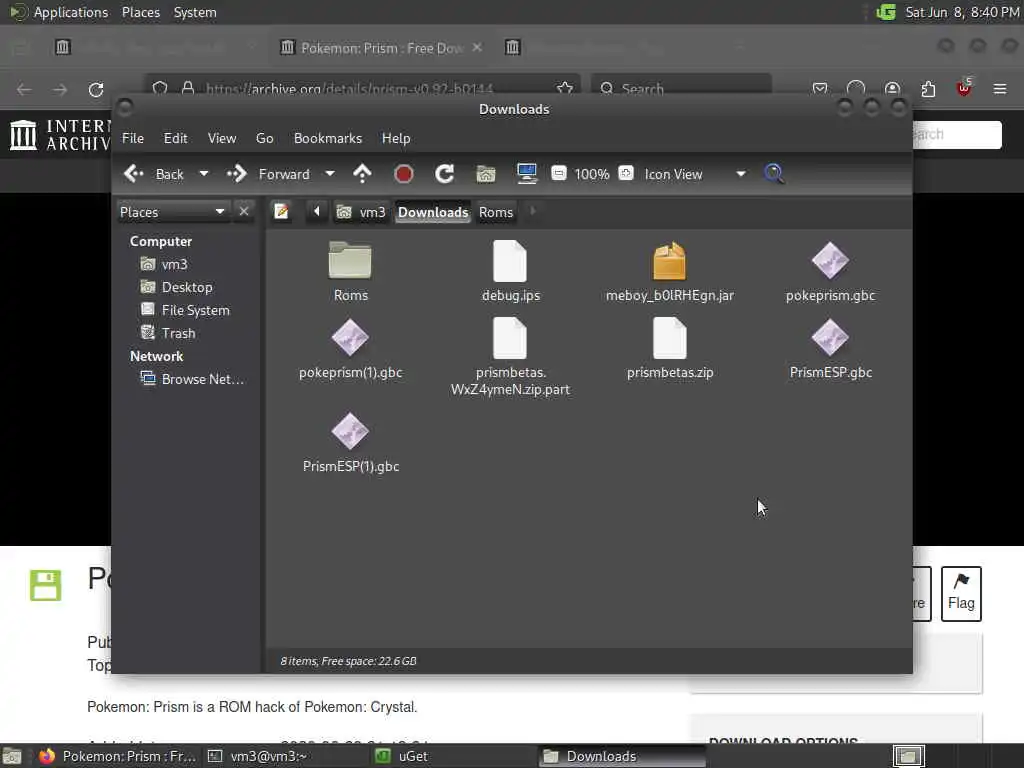Viewport: 1024px width, 768px height.
Task: Toggle the location text edit icon
Action: coord(281,212)
